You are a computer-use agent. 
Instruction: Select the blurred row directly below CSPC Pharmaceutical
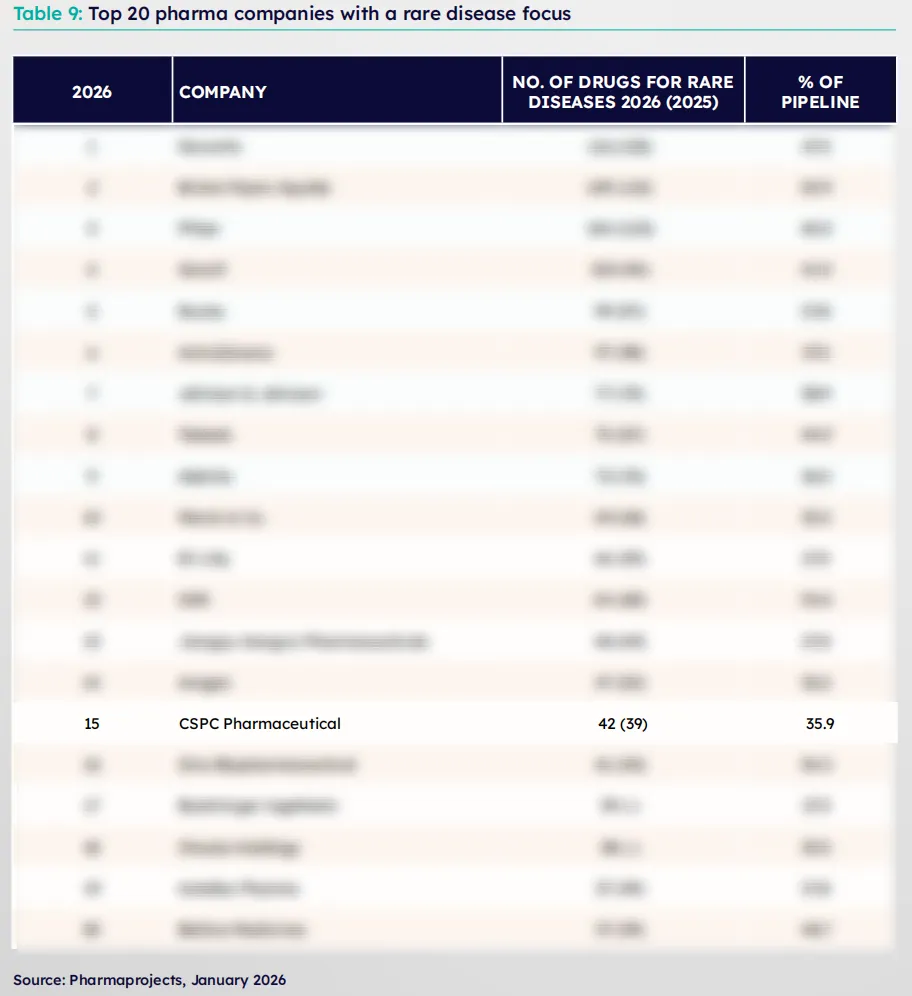tap(455, 765)
